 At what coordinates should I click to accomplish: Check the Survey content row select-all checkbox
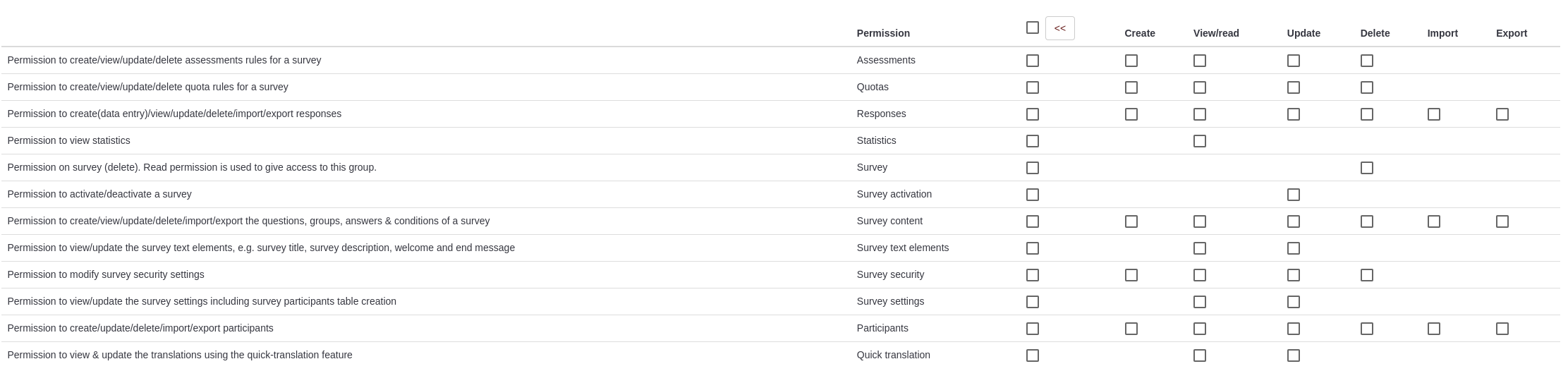(1032, 221)
